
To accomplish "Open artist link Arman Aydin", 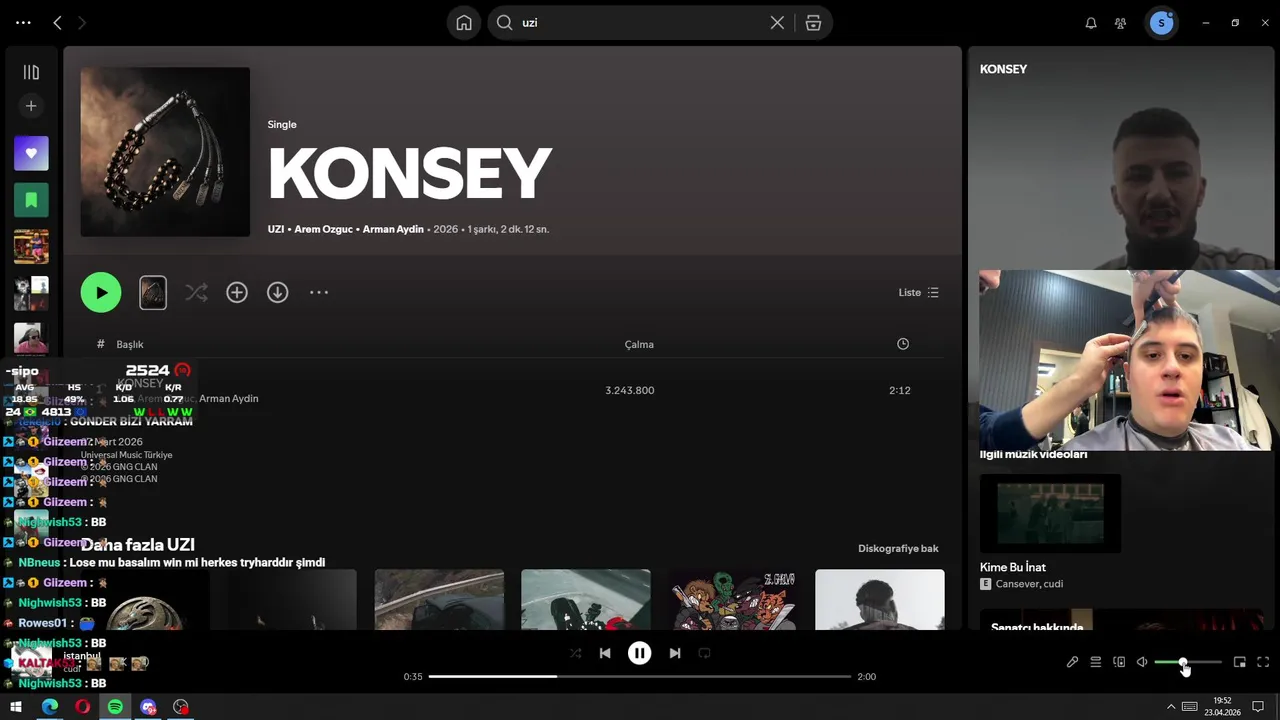I will click(x=393, y=229).
